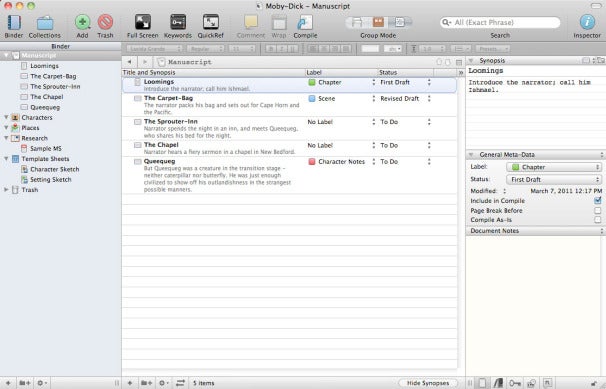Click the lock icon in the inspector footer
606x389 pixels.
tap(594, 383)
